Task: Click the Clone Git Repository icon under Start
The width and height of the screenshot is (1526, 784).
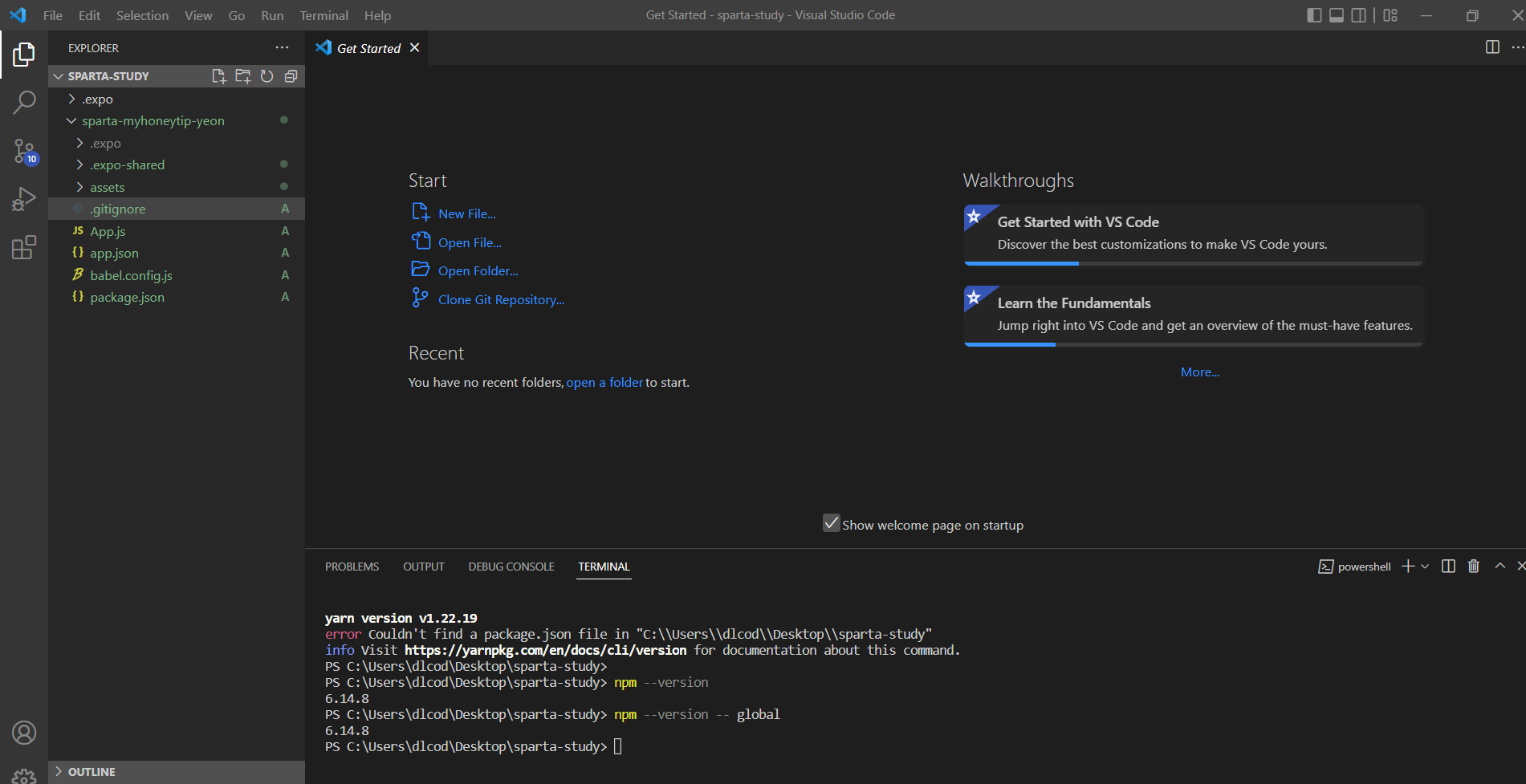Action: 420,298
